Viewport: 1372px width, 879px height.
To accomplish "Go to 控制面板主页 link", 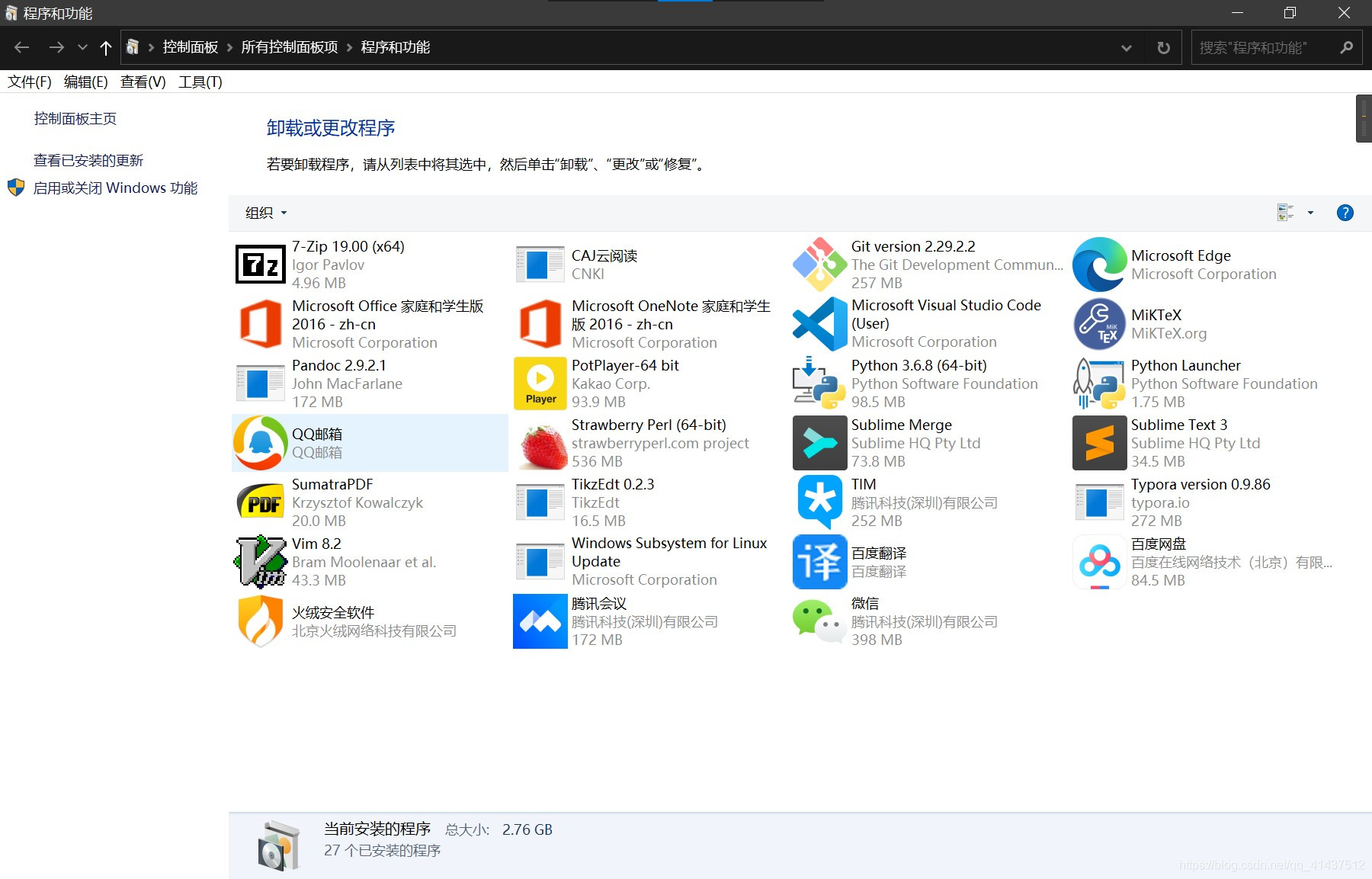I will [x=75, y=118].
